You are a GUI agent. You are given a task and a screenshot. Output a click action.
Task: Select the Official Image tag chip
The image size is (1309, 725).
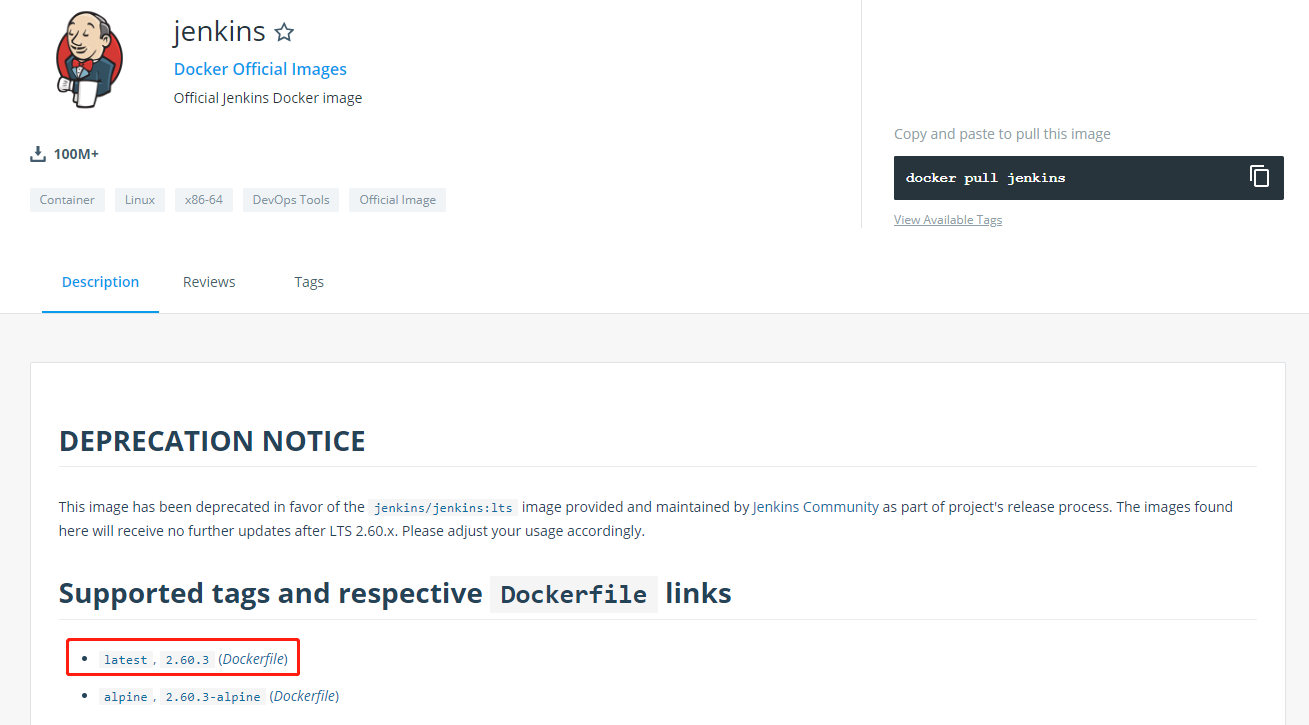point(397,200)
